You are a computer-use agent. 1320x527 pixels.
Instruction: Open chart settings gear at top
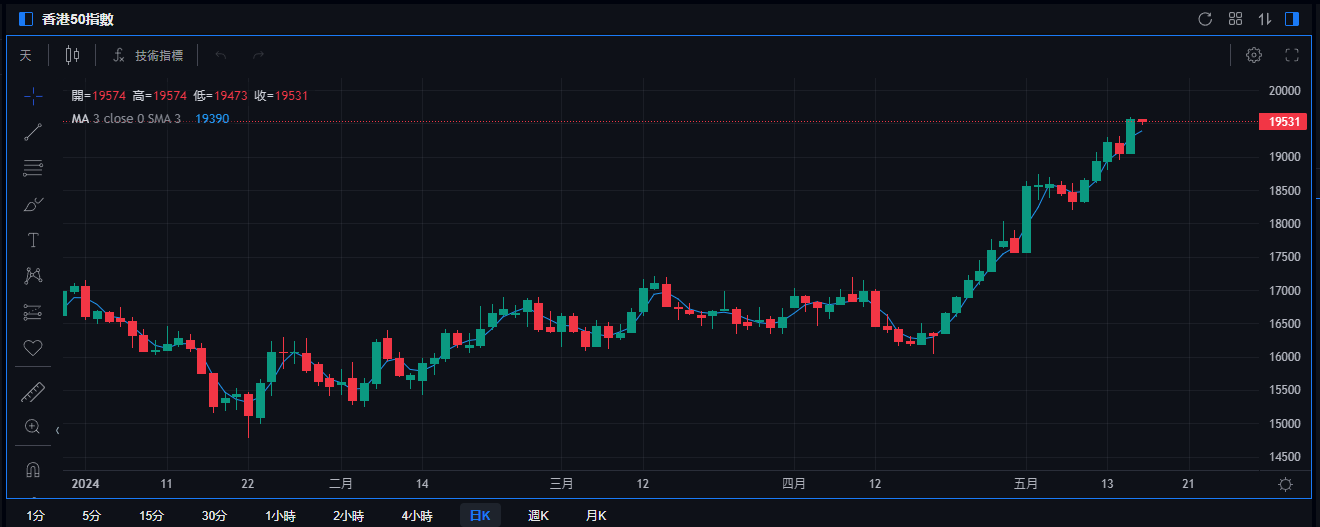click(x=1254, y=55)
